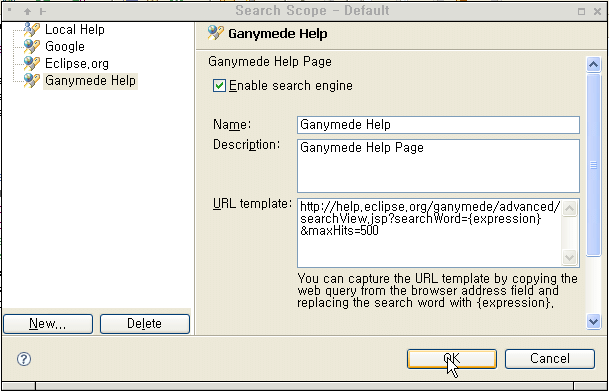
Task: Select Ganymede Help in the engine list
Action: [90, 80]
